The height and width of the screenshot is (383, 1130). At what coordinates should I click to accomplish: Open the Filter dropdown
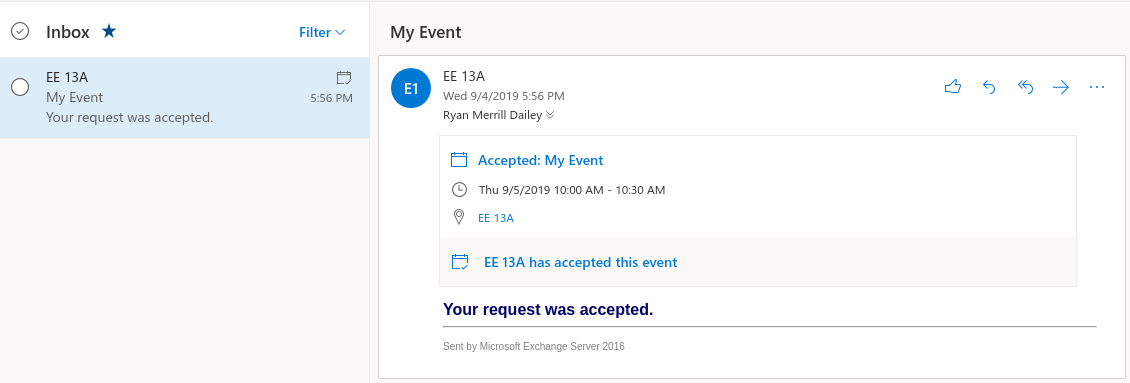coord(322,32)
